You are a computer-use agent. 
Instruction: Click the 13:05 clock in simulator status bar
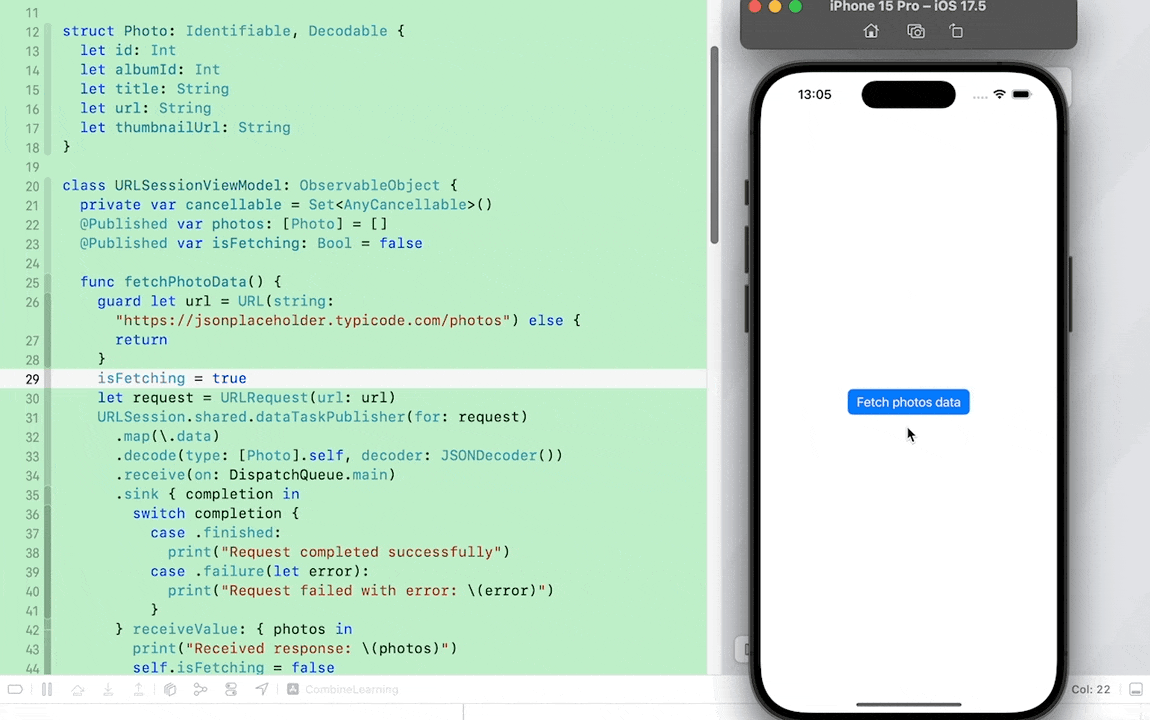814,95
